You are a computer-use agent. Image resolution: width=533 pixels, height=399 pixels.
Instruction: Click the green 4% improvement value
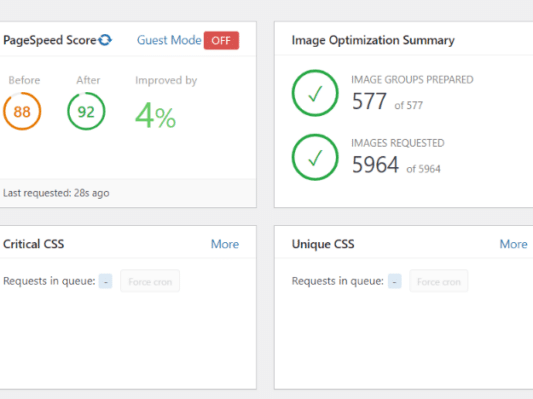pos(155,116)
